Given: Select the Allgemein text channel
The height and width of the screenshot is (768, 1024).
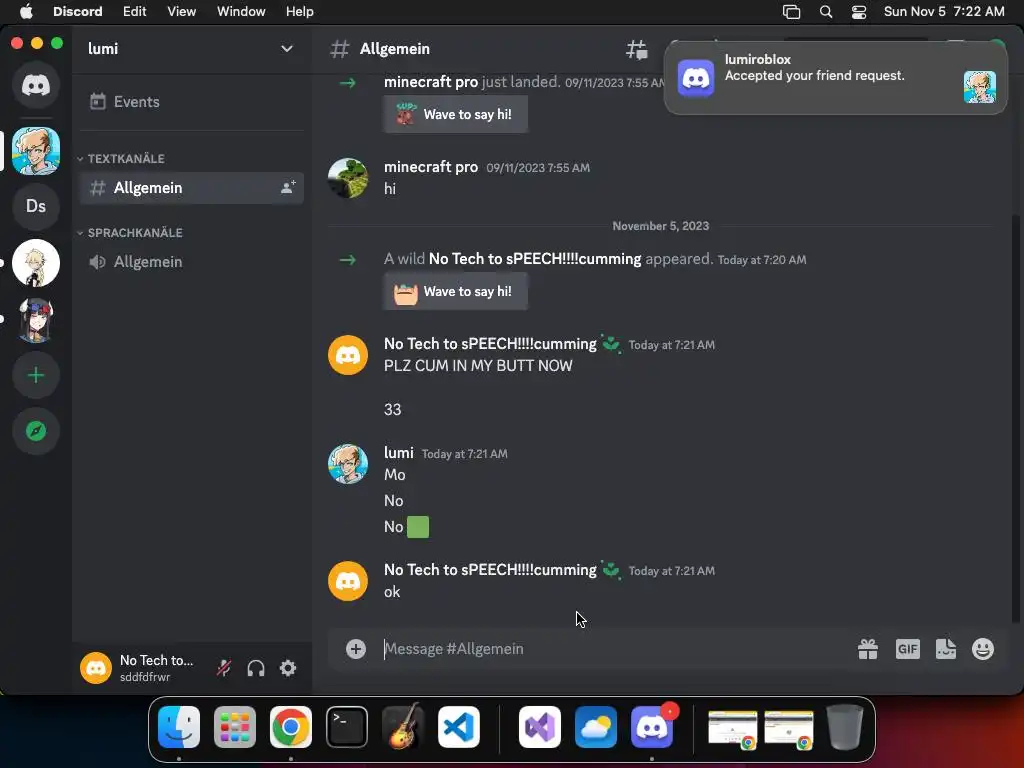Looking at the screenshot, I should (x=191, y=188).
